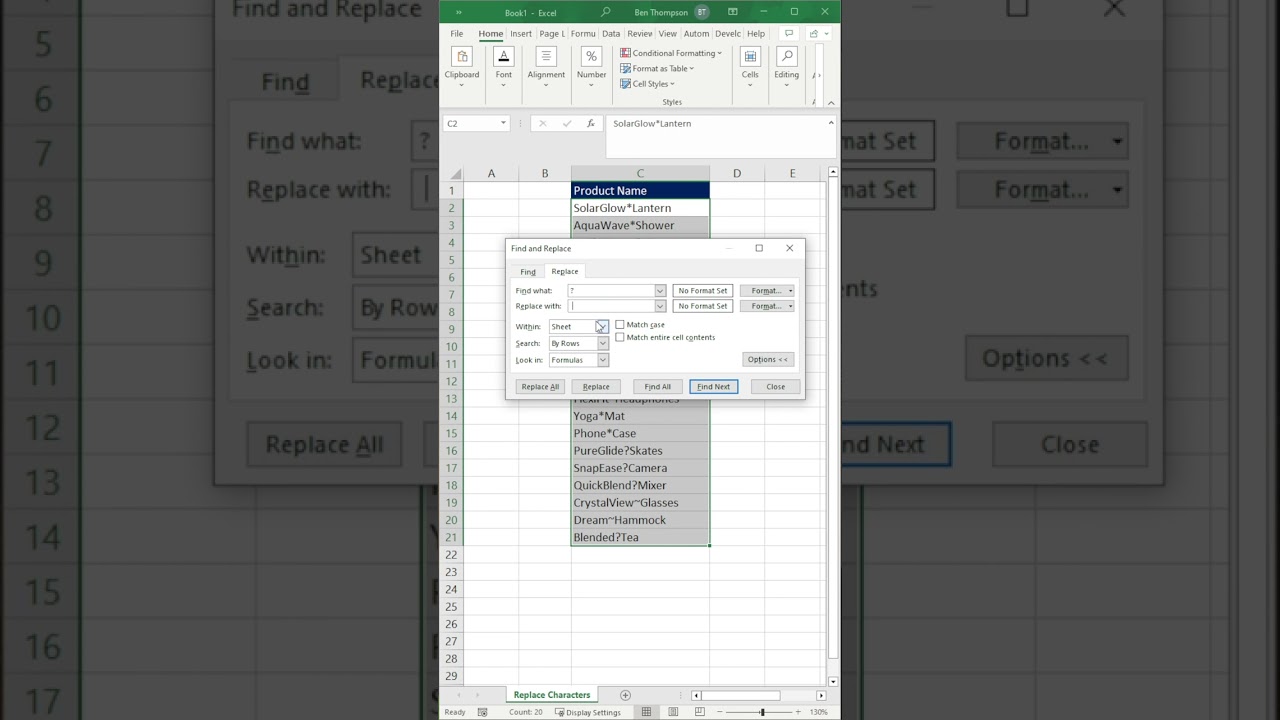This screenshot has height=720, width=1280.
Task: Enable the Match case checkbox
Action: 620,325
